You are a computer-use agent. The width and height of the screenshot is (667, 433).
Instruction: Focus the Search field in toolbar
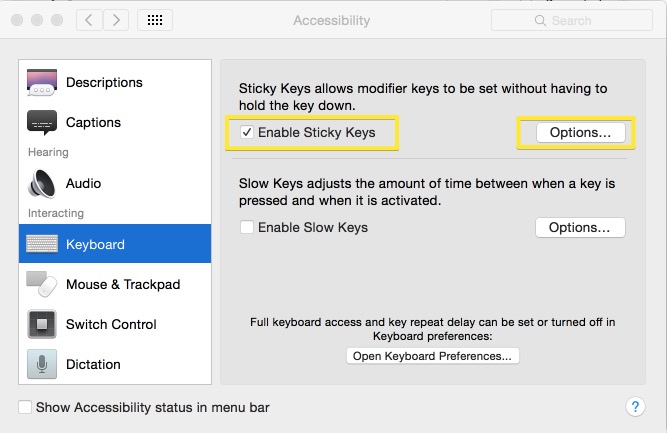tap(572, 20)
